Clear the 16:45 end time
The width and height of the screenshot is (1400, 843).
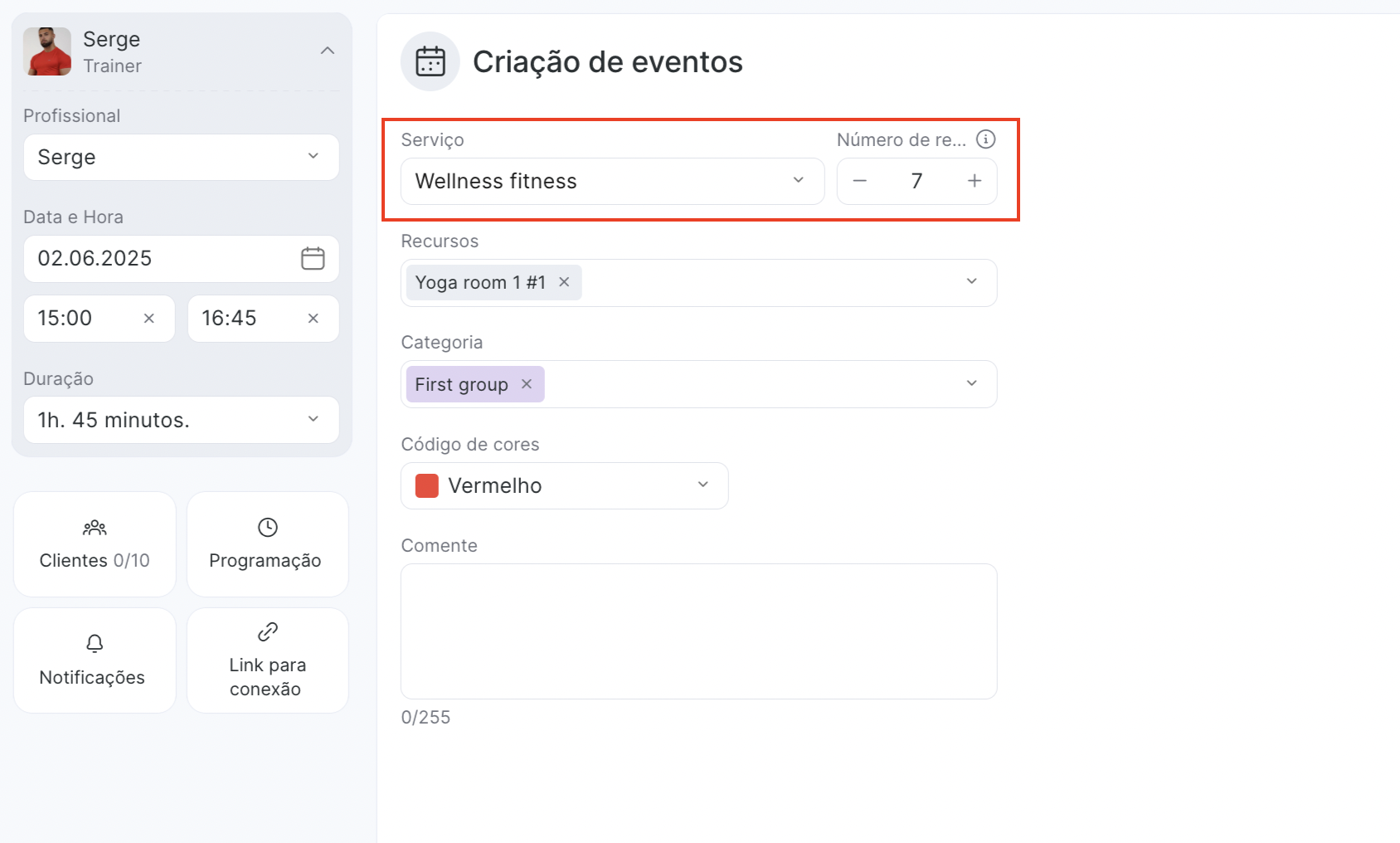pos(314,319)
